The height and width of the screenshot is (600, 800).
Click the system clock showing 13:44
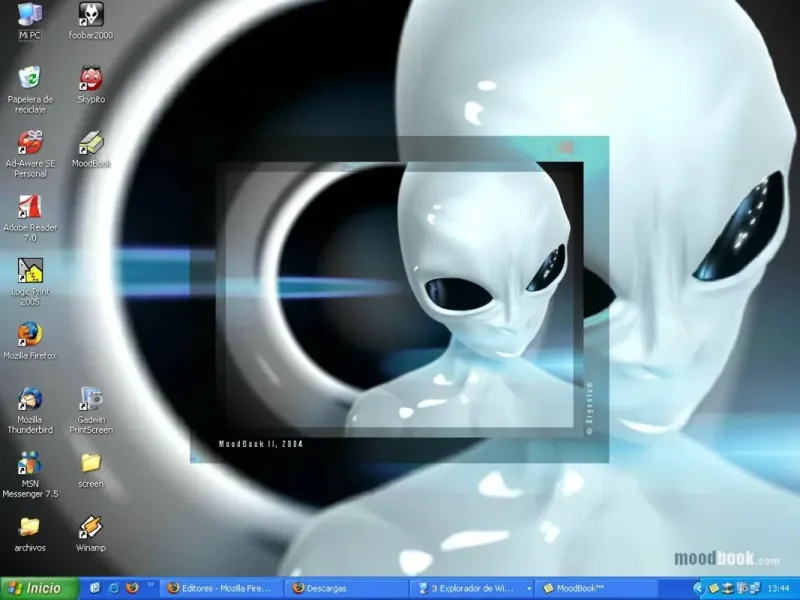tap(778, 589)
